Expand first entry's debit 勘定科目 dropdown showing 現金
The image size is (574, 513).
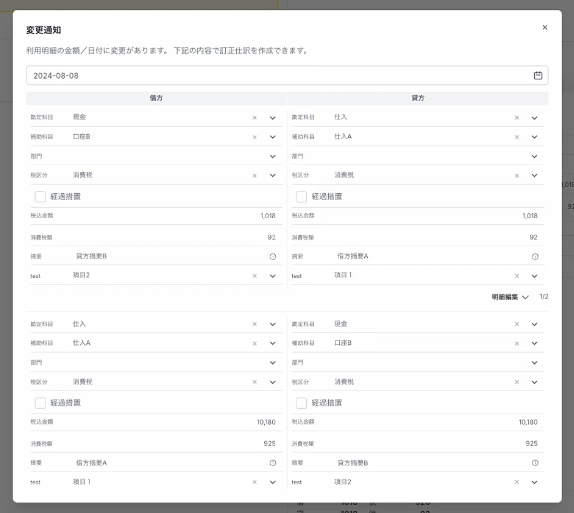pos(273,118)
